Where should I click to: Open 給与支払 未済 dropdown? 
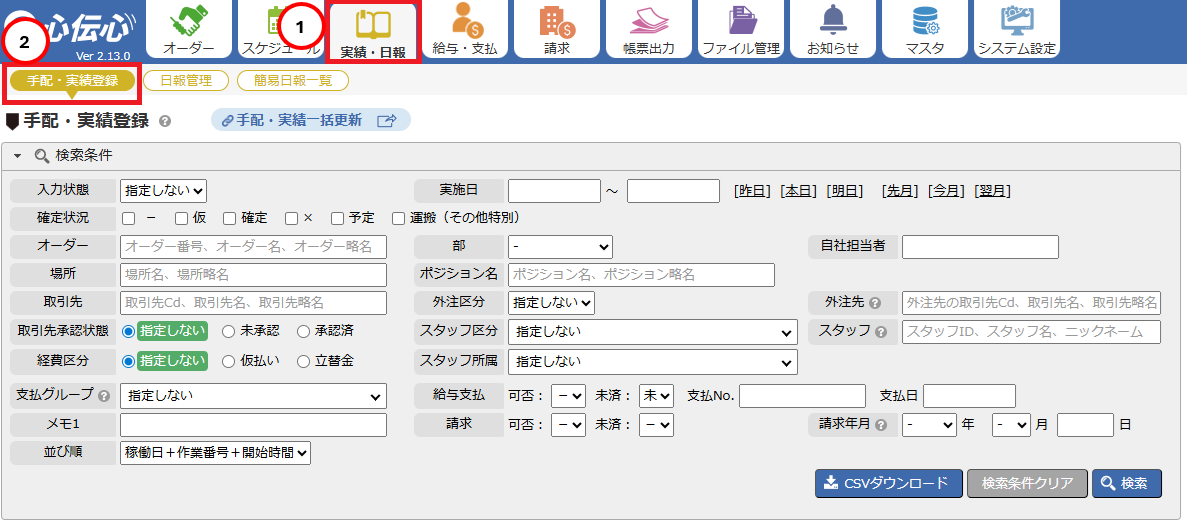point(656,395)
